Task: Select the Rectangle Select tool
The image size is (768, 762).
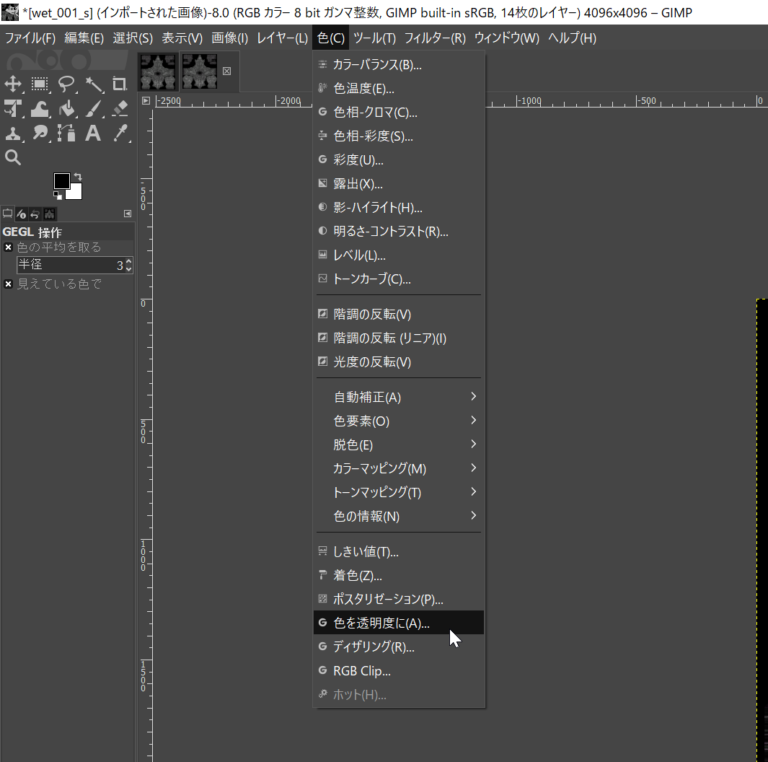Action: tap(40, 84)
